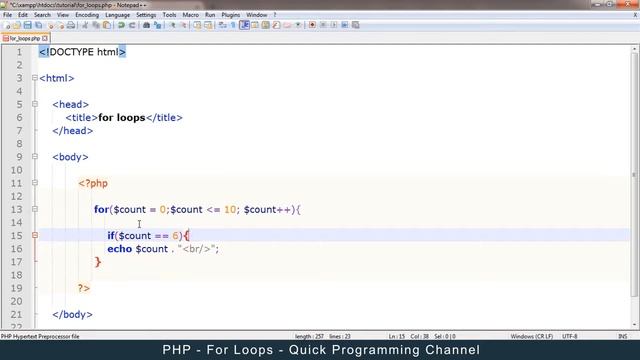Open the Function List toolbar icon
Viewport: 640px width, 360px height.
[x=276, y=25]
